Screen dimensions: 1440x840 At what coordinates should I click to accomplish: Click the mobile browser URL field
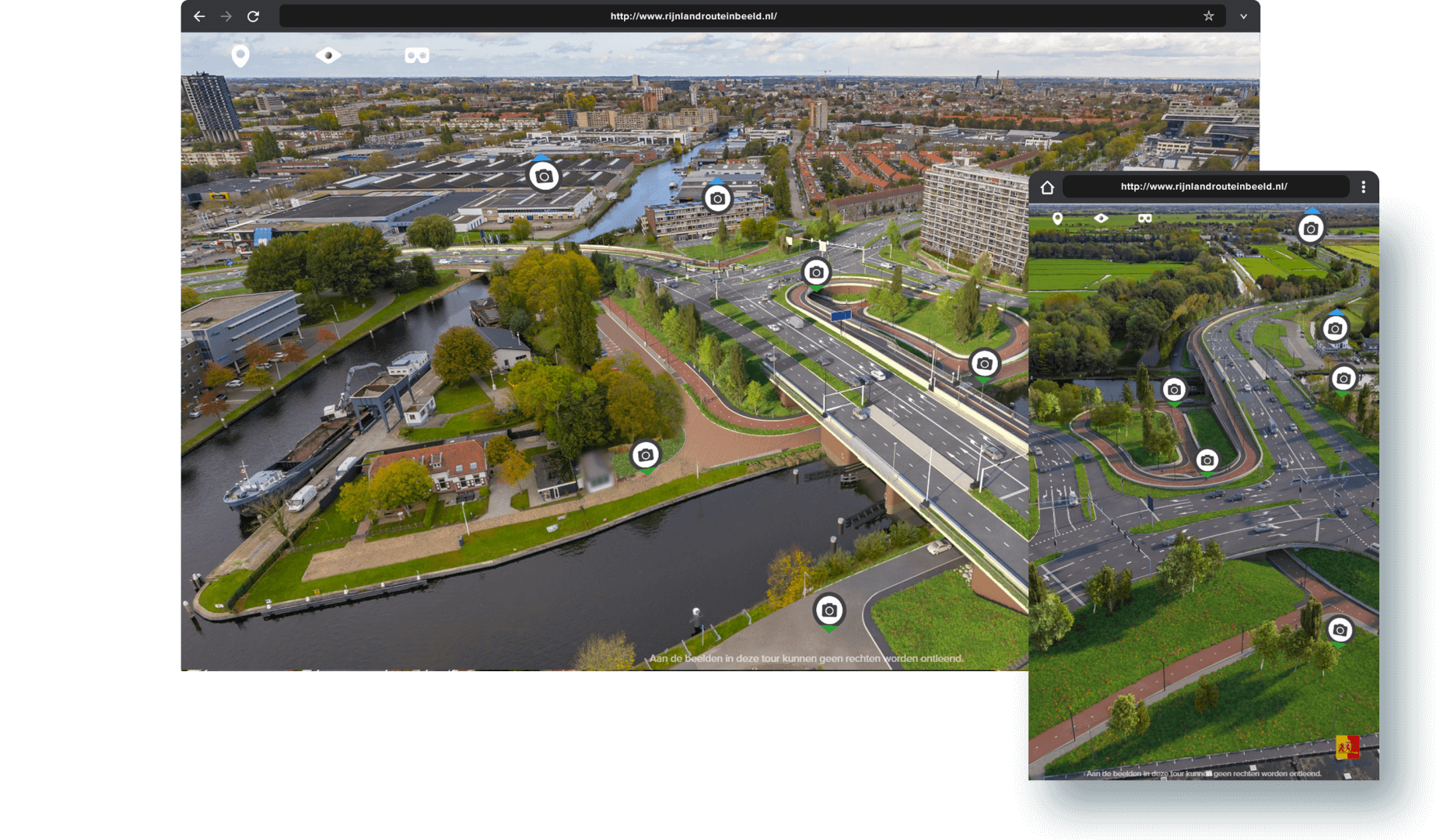[x=1204, y=187]
